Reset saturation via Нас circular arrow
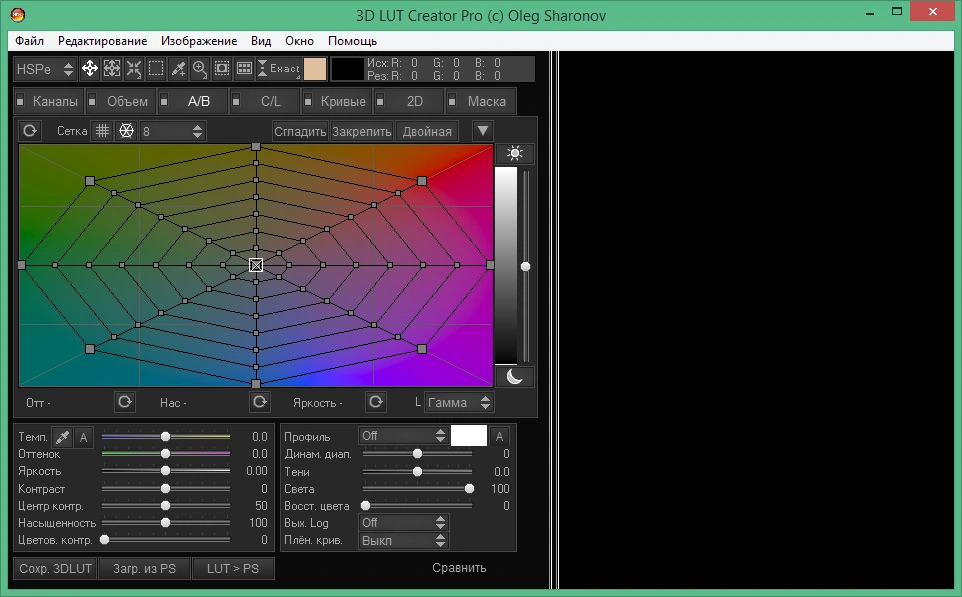Viewport: 962px width, 597px height. [x=260, y=402]
